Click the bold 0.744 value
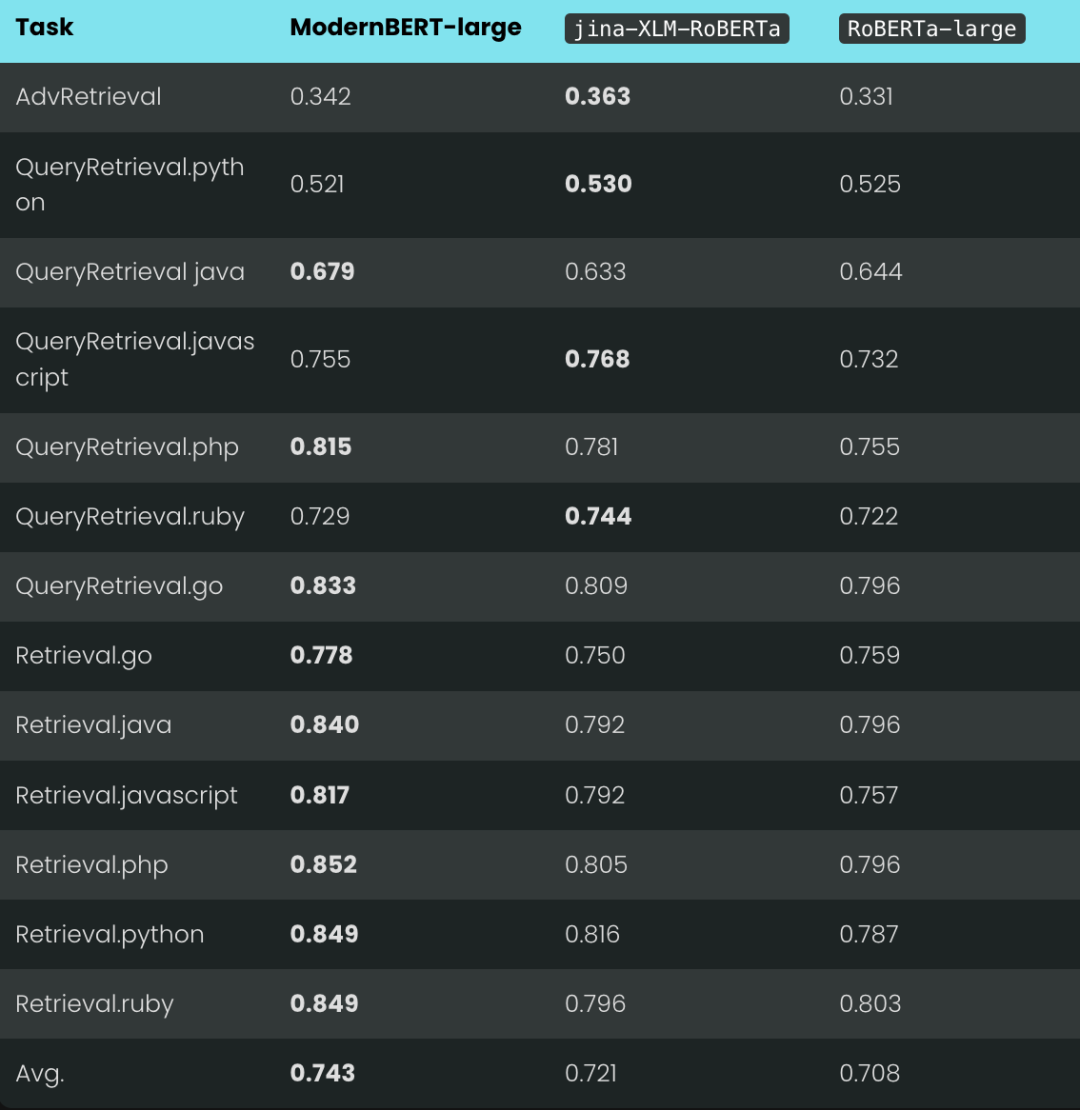Image resolution: width=1080 pixels, height=1110 pixels. [x=598, y=517]
